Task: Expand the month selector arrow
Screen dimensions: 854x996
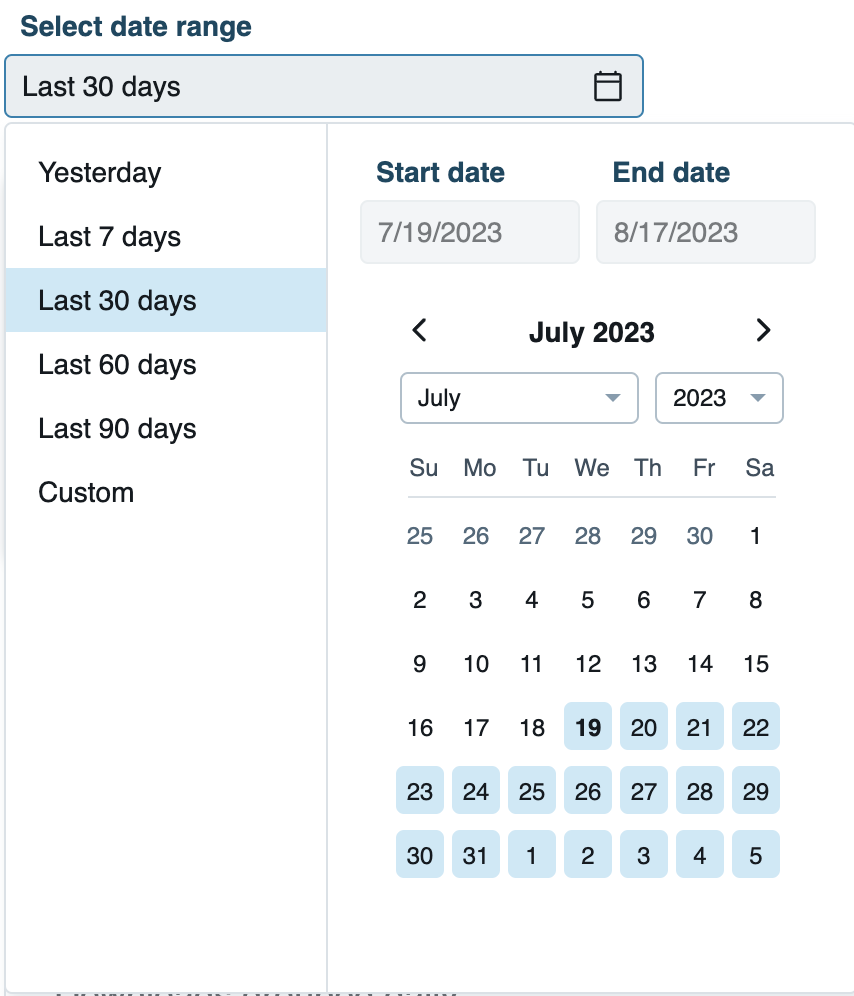Action: click(612, 398)
